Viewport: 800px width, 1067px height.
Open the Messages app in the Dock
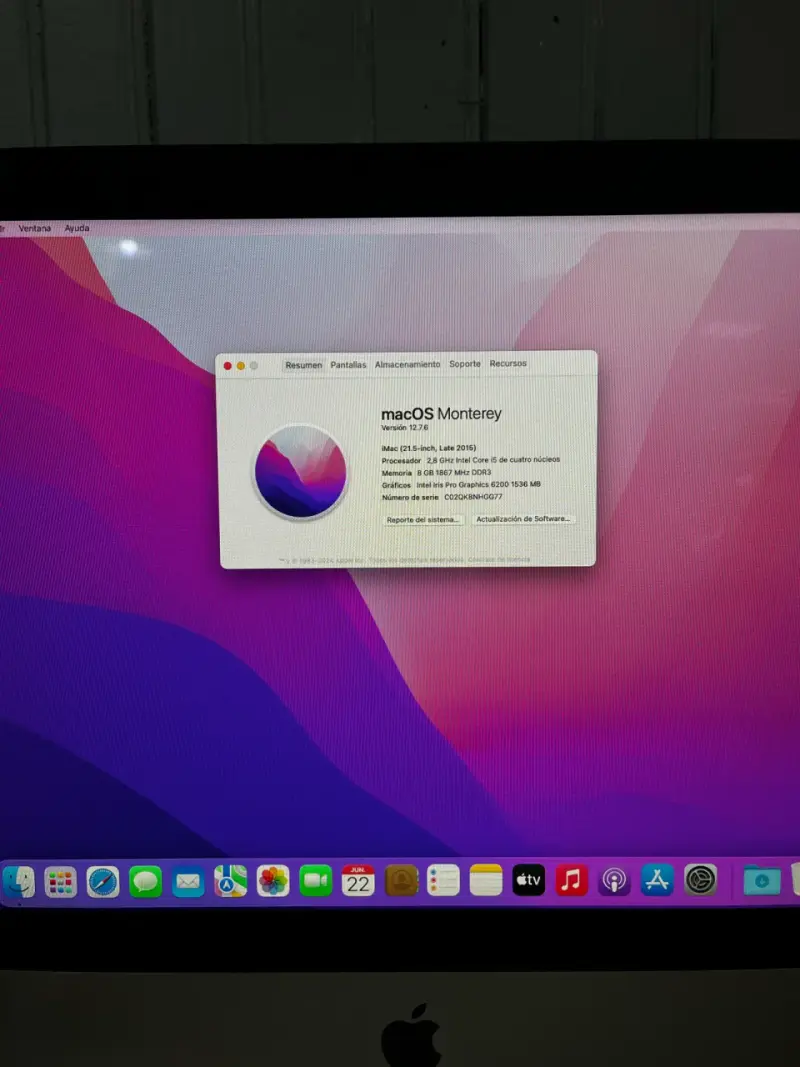(146, 882)
